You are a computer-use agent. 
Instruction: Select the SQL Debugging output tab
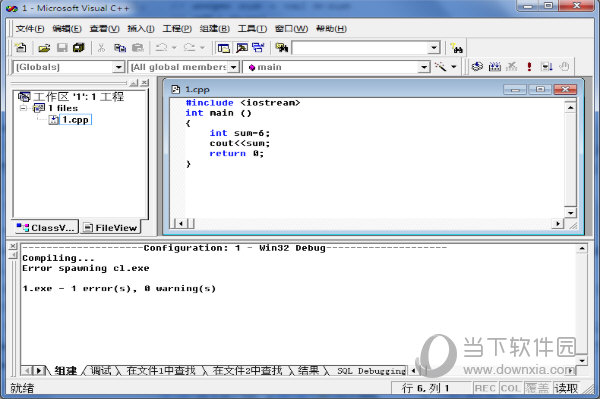[371, 371]
